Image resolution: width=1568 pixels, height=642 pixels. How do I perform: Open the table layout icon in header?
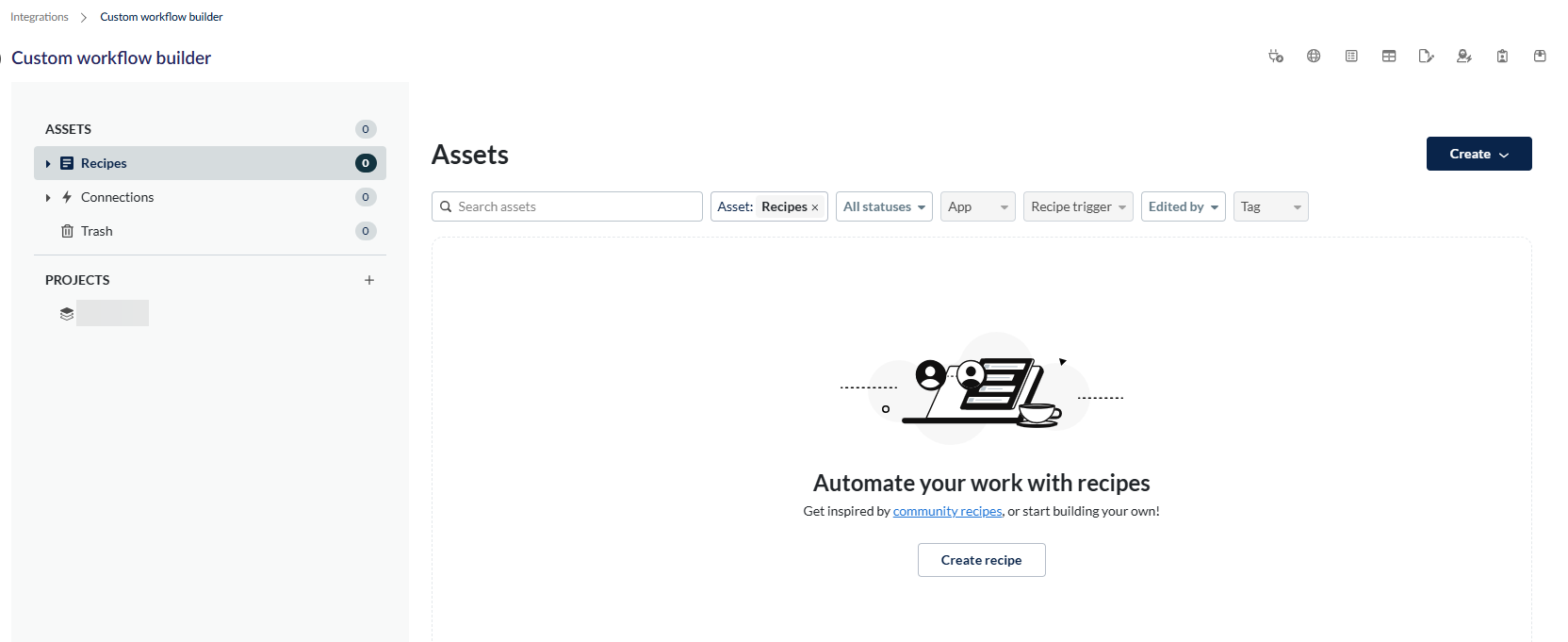click(x=1389, y=57)
